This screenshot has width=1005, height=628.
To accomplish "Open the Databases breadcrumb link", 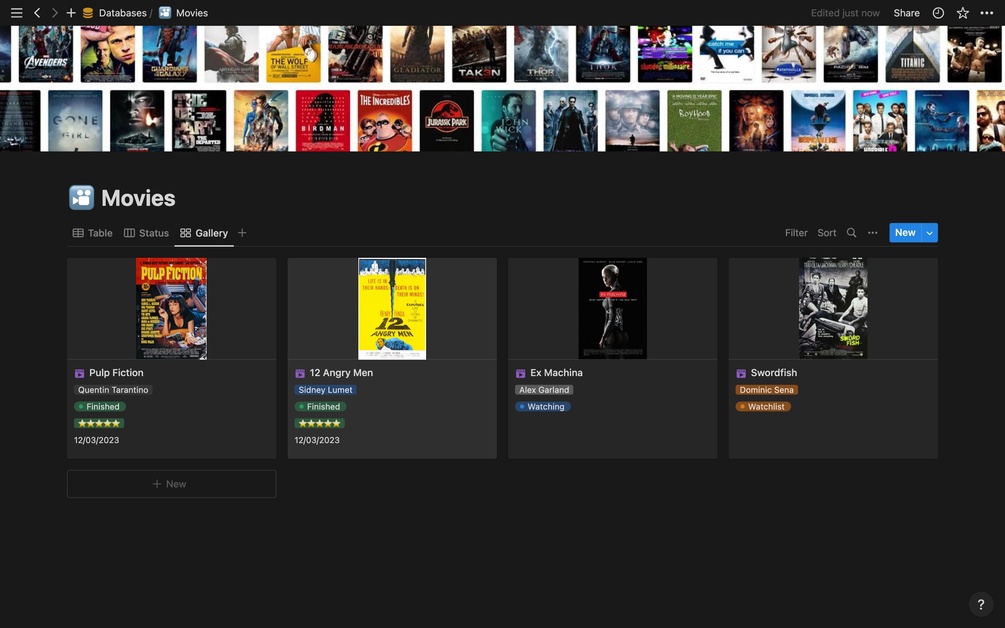I will (122, 13).
